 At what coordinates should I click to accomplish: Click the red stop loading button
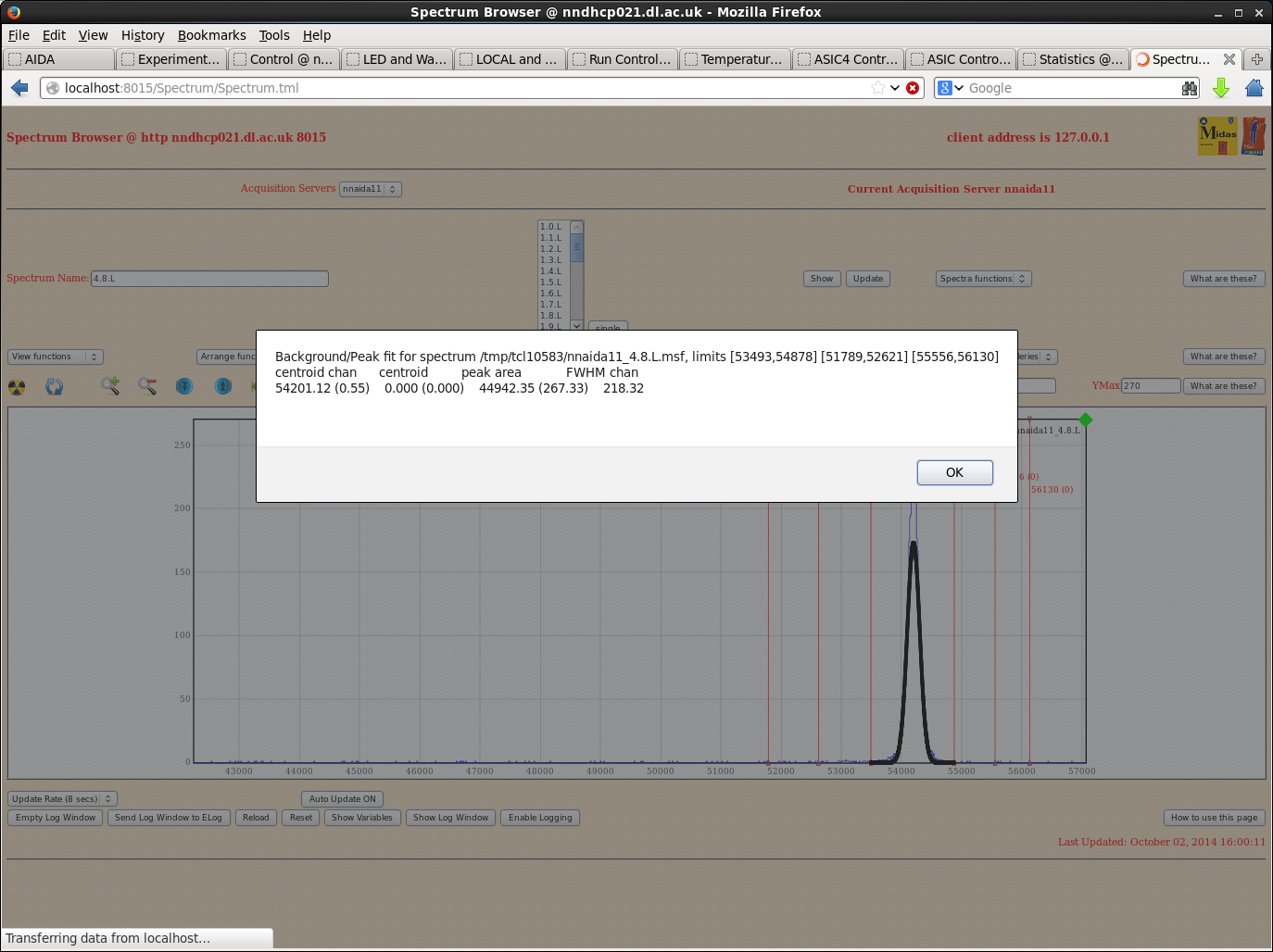(913, 88)
